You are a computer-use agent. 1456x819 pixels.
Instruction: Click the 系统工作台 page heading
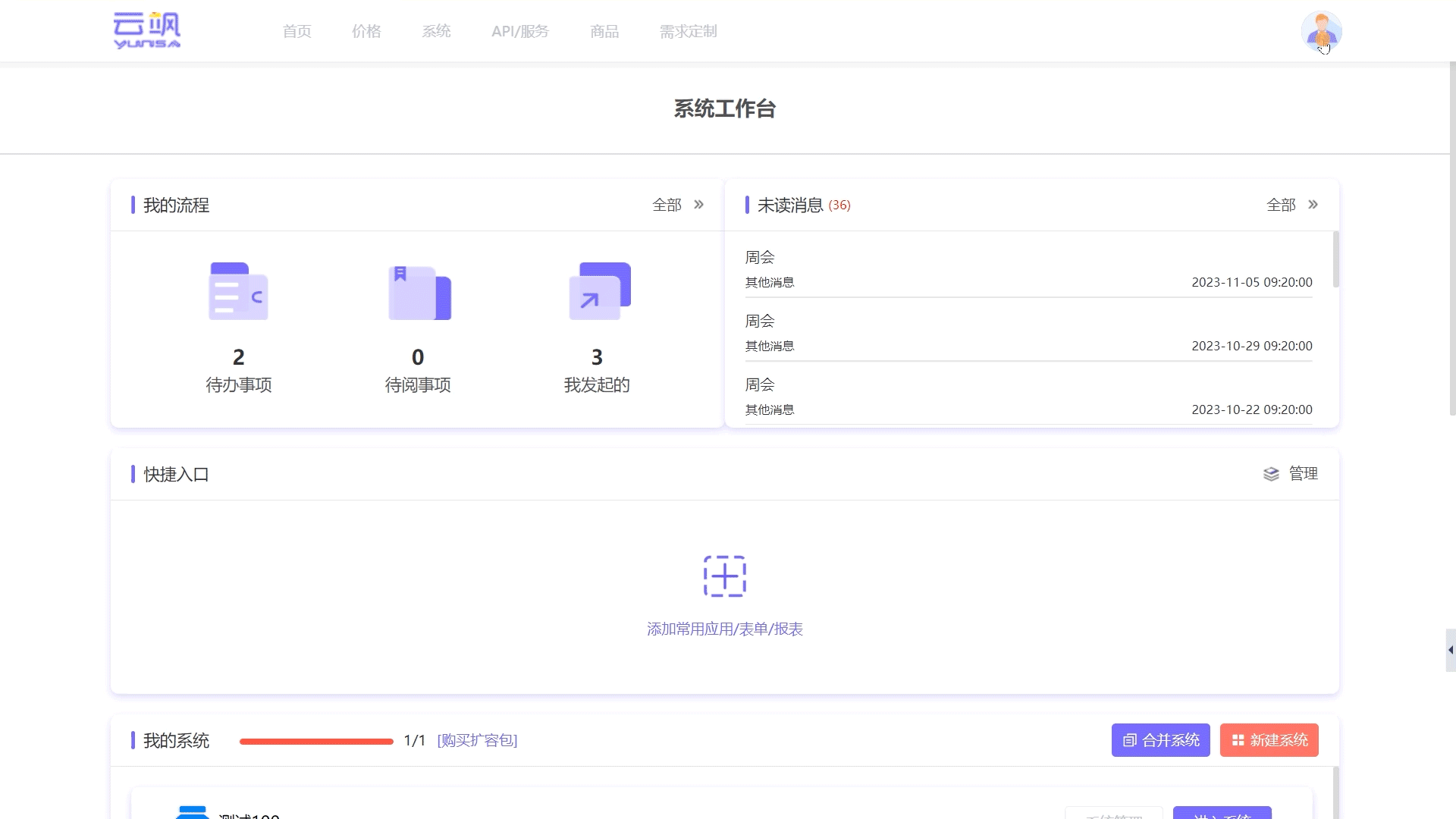point(725,108)
